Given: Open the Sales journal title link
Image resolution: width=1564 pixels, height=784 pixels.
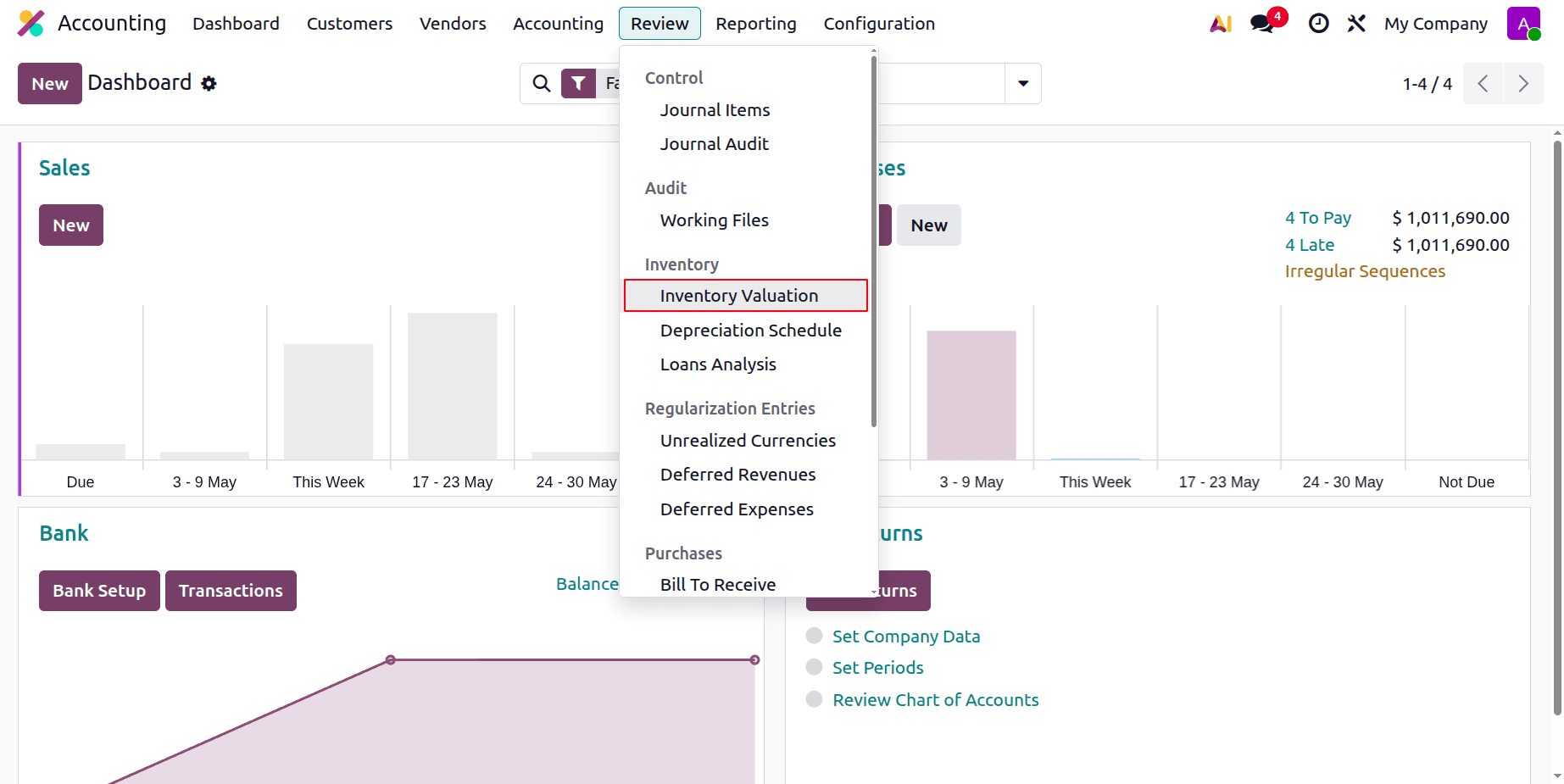Looking at the screenshot, I should tap(64, 168).
